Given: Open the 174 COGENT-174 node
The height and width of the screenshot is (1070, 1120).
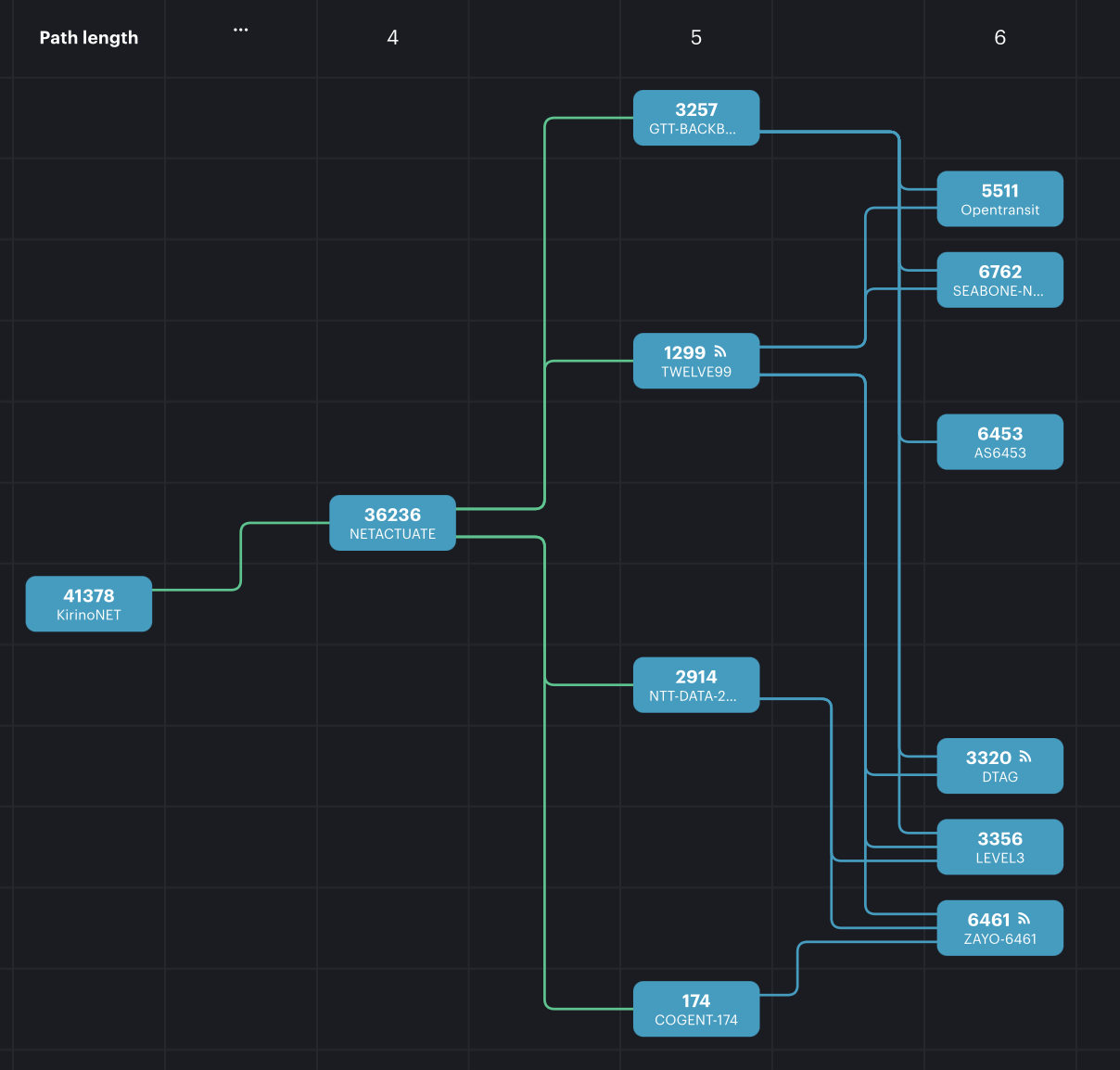Looking at the screenshot, I should click(x=695, y=1009).
